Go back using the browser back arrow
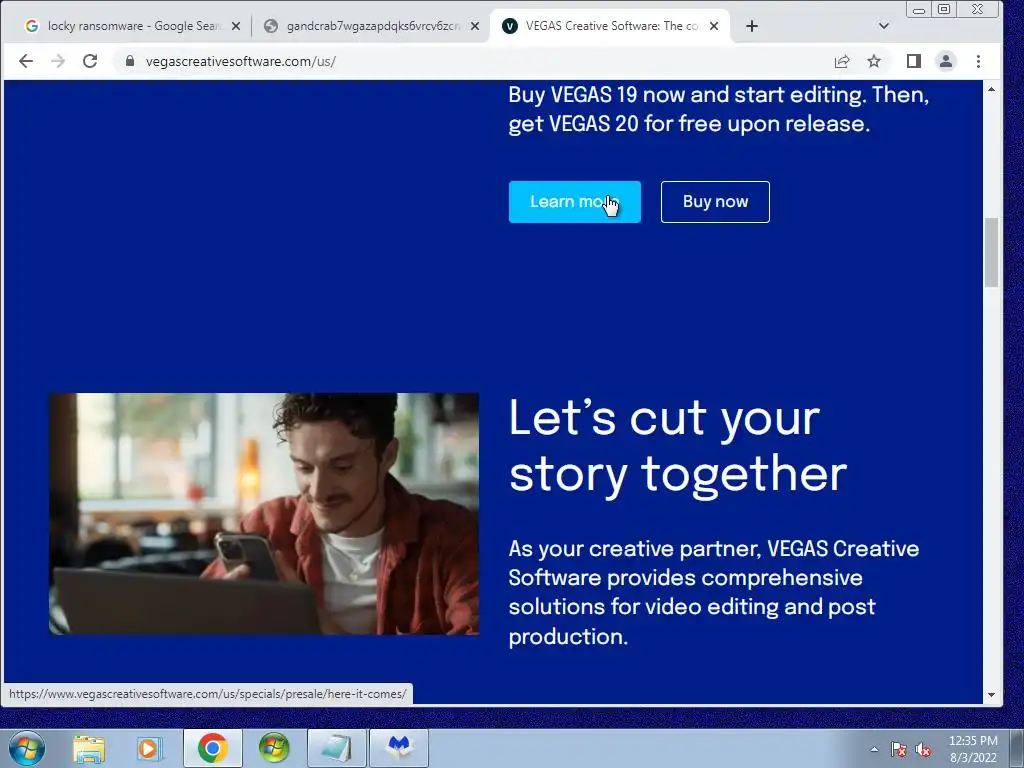Viewport: 1024px width, 768px height. (25, 61)
